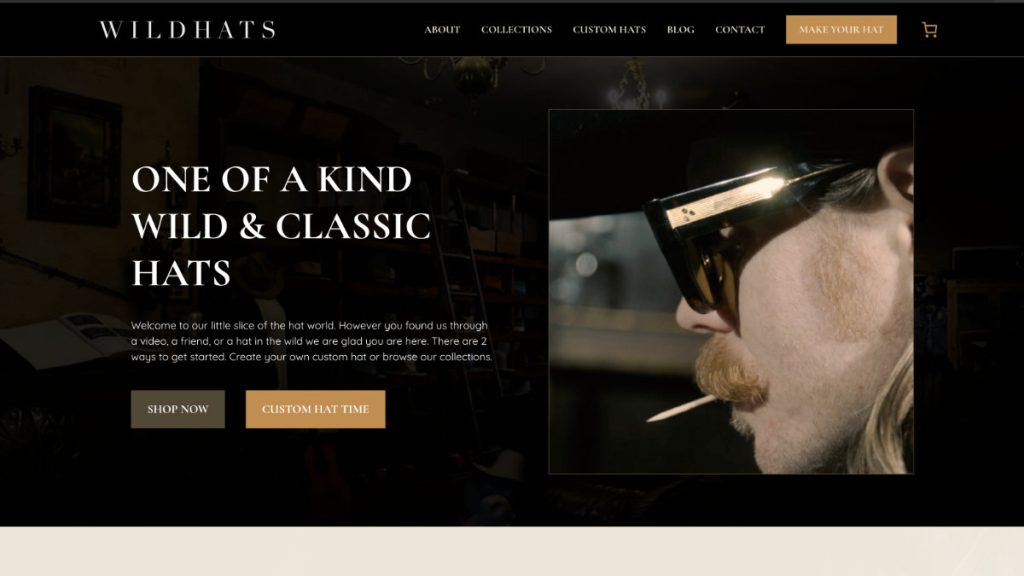This screenshot has height=576, width=1024.
Task: Click the beige section below the hero
Action: (512, 551)
